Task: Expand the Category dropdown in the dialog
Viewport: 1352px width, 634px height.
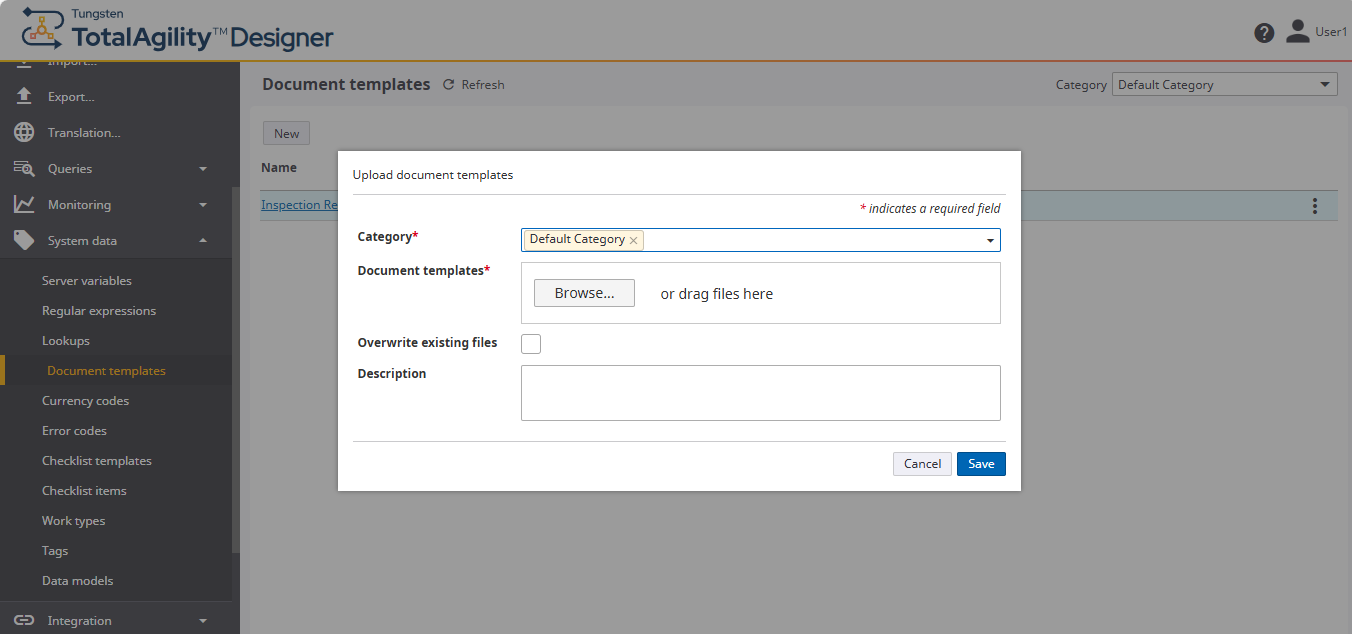Action: (x=990, y=240)
